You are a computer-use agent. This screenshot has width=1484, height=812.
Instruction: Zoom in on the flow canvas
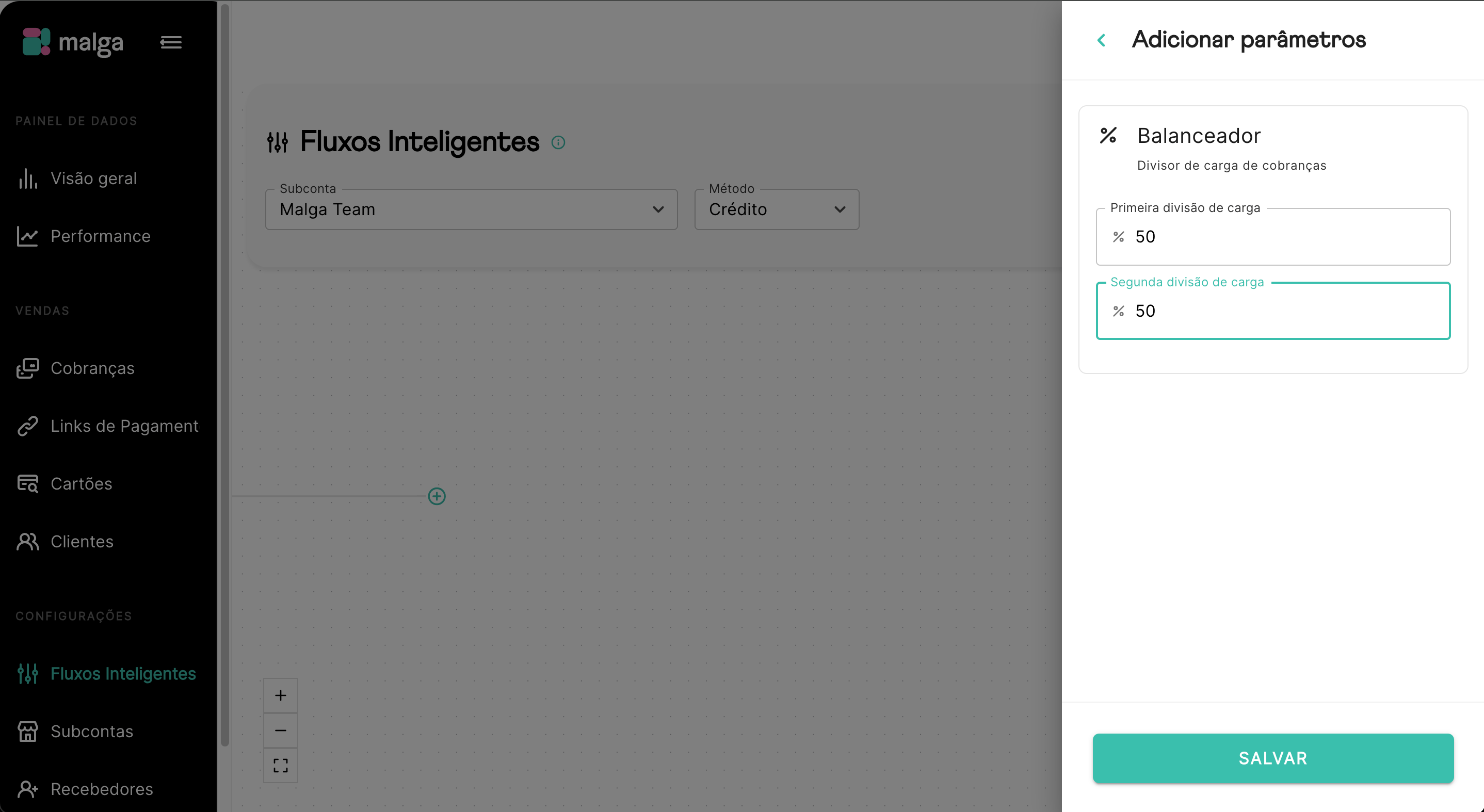(x=281, y=696)
